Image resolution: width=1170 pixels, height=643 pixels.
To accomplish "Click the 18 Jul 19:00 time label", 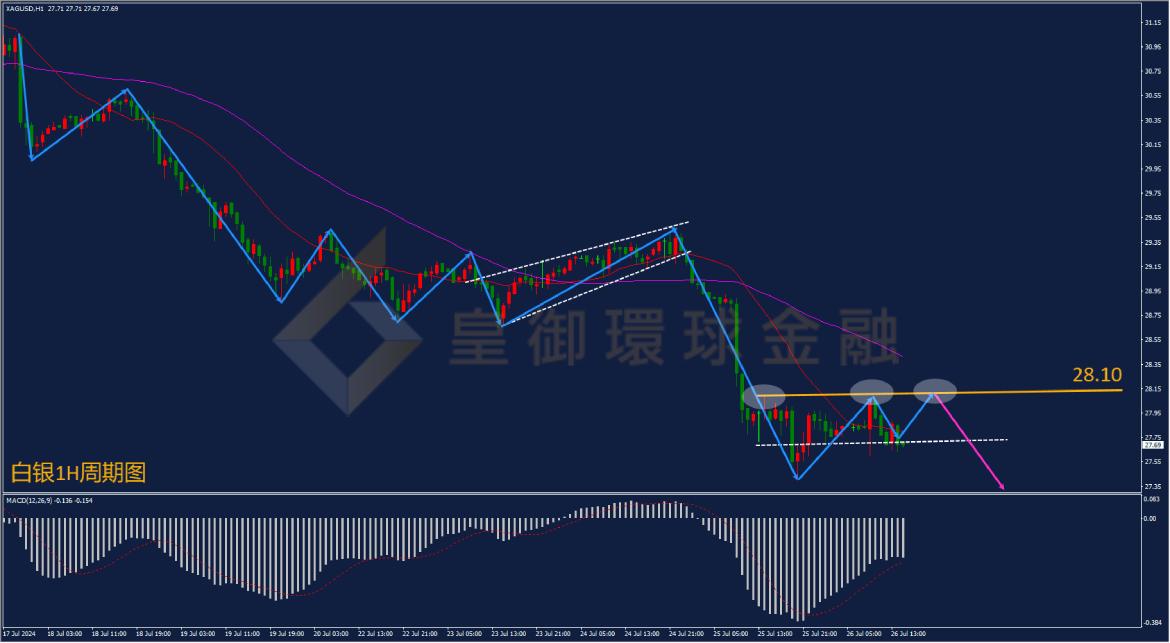I will (x=154, y=634).
